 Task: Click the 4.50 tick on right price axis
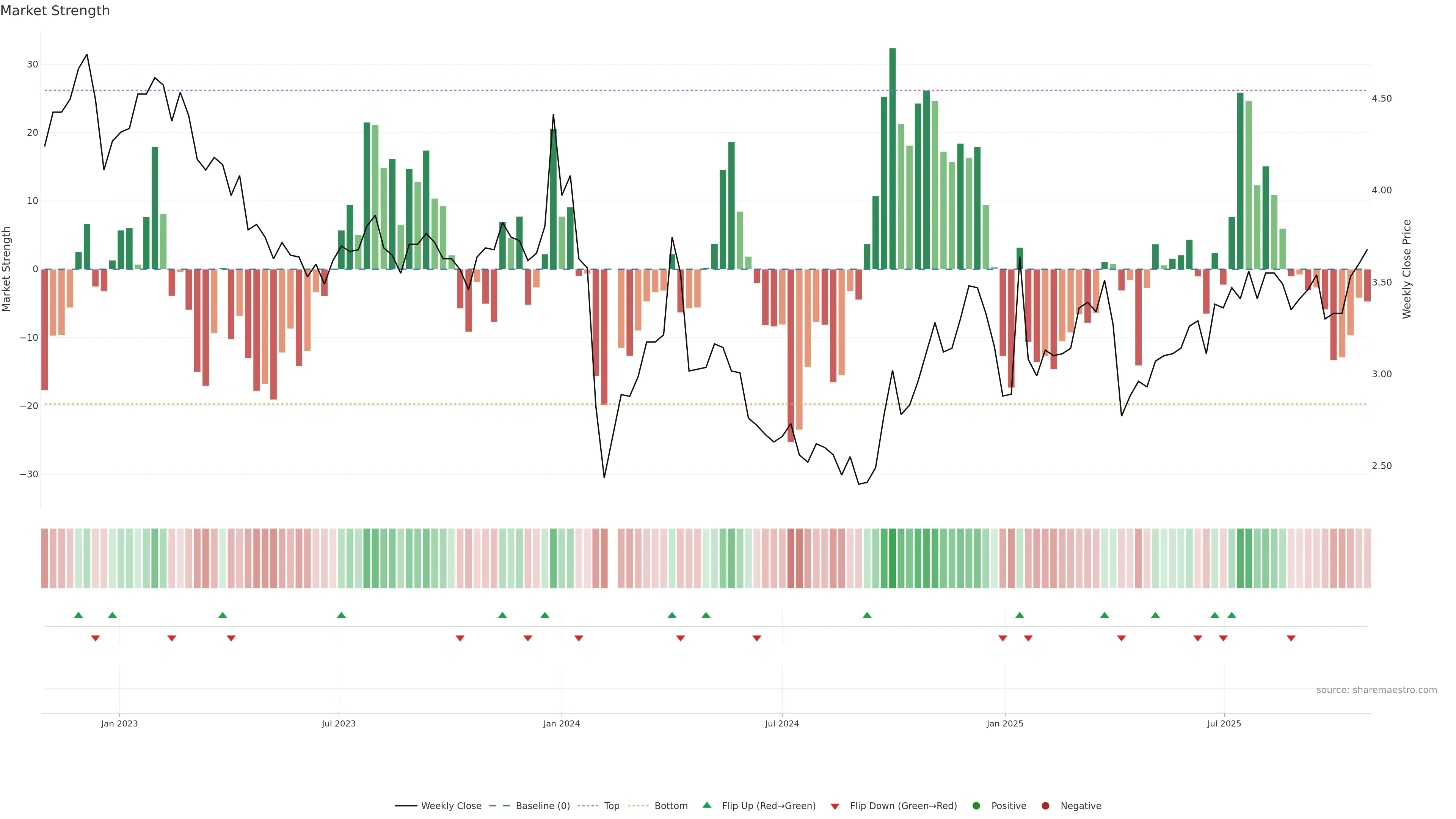(1381, 98)
